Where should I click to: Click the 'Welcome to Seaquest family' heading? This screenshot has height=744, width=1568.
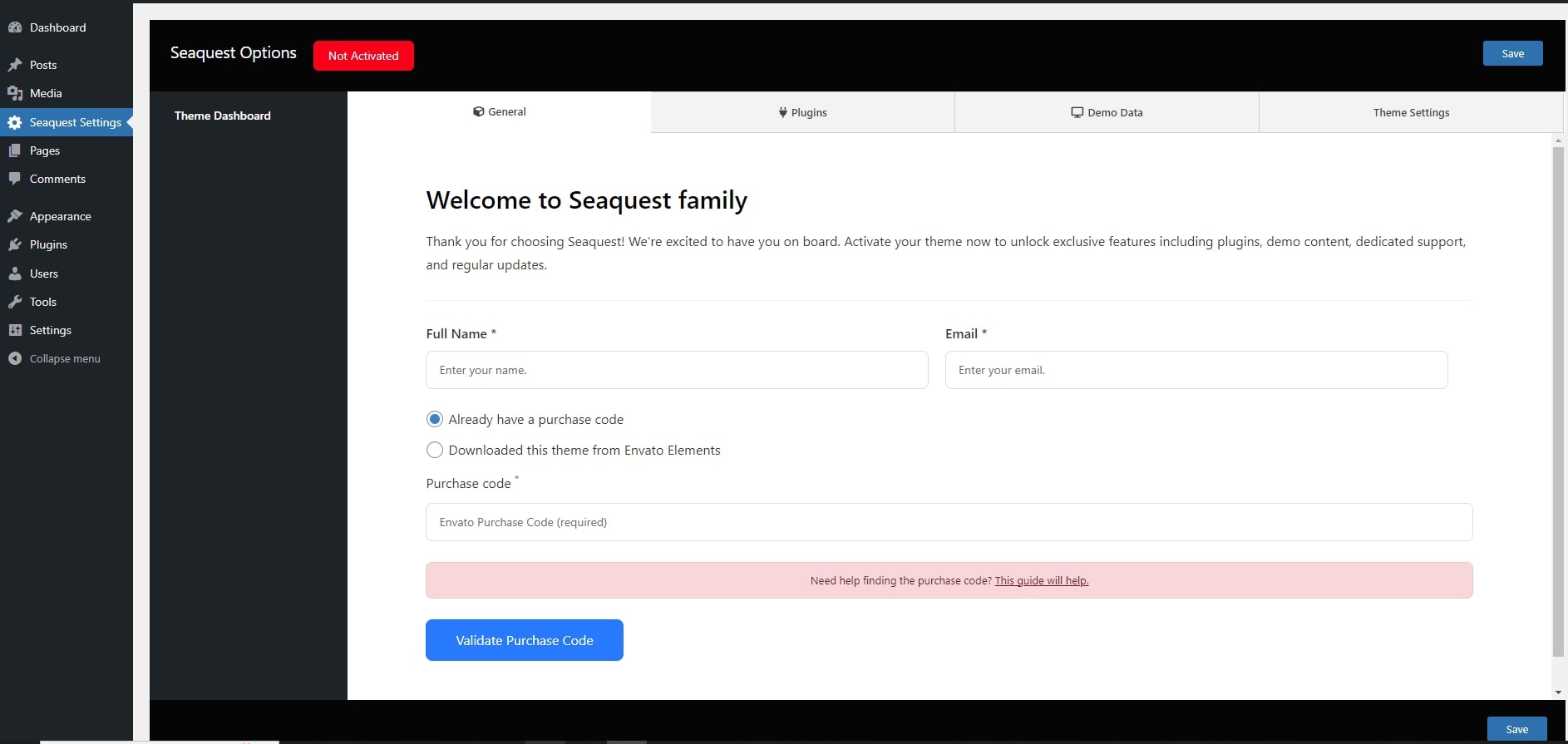pos(587,200)
